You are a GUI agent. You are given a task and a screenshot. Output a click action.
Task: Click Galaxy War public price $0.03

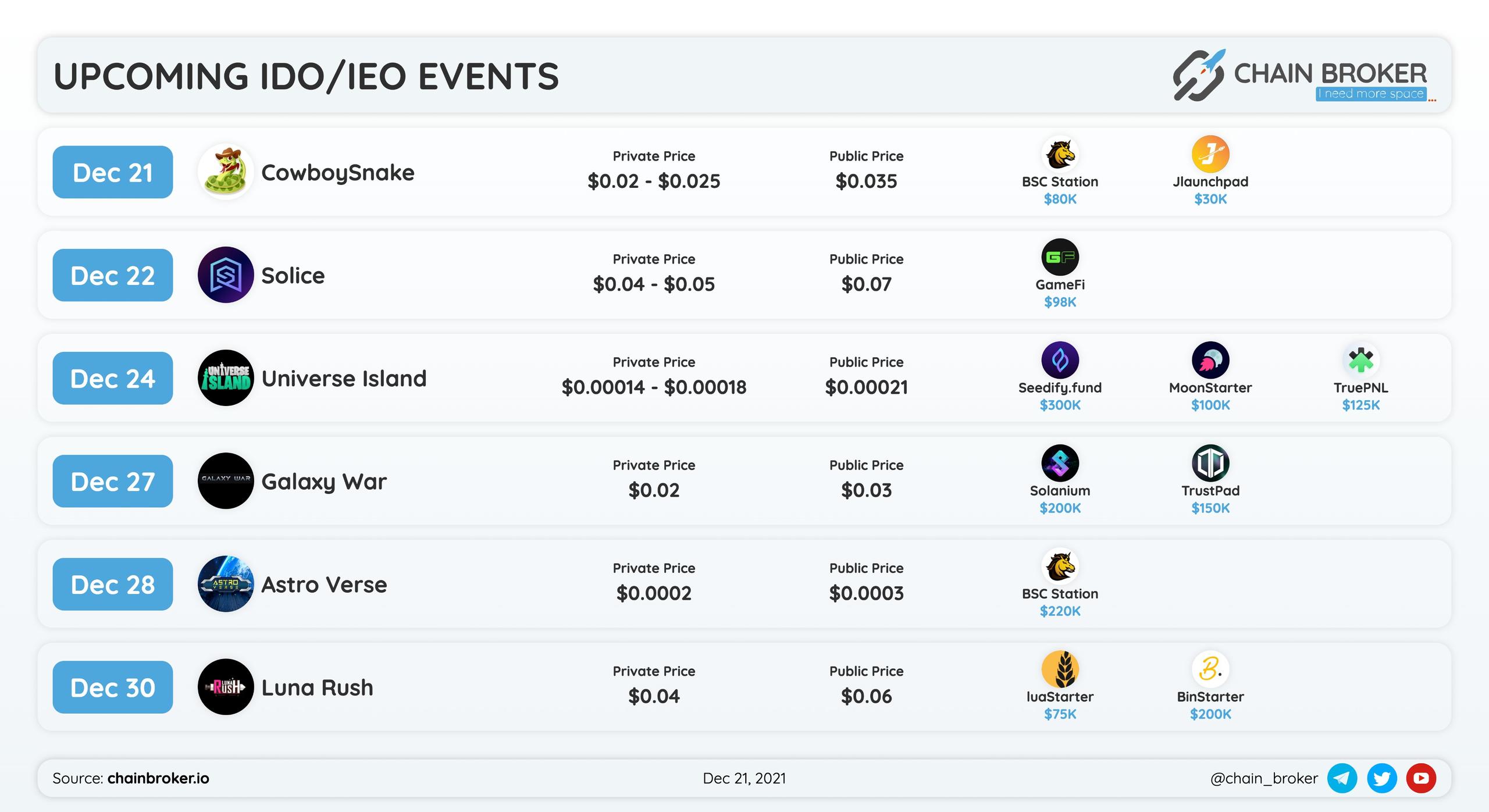click(x=866, y=490)
